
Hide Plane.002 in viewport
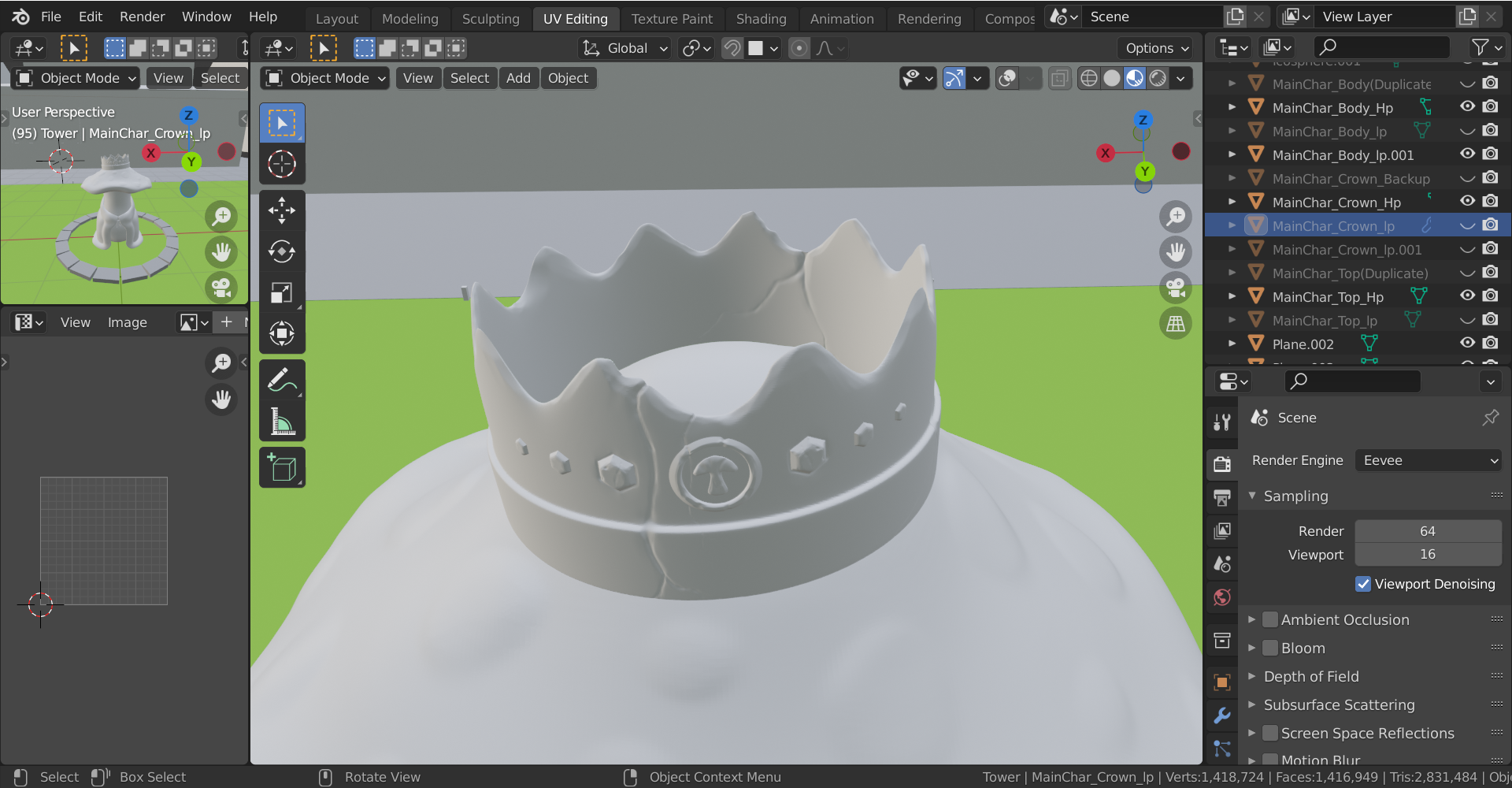pos(1467,343)
